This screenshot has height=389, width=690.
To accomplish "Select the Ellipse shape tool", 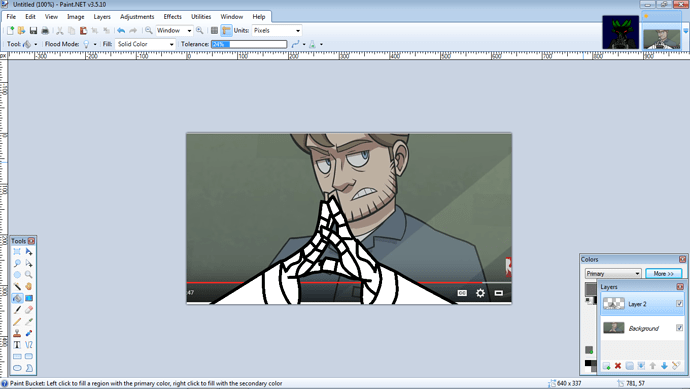I will click(17, 368).
